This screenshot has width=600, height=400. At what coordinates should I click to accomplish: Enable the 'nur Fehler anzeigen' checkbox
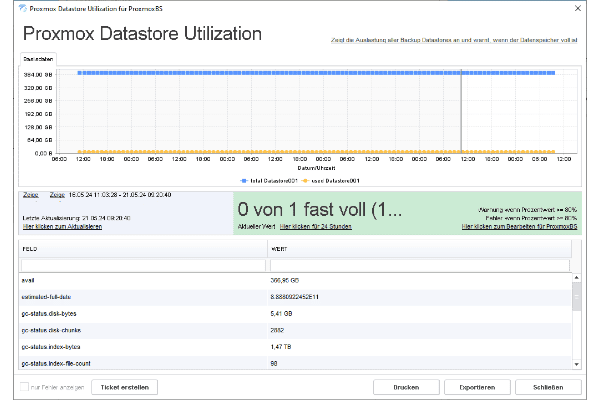click(24, 387)
